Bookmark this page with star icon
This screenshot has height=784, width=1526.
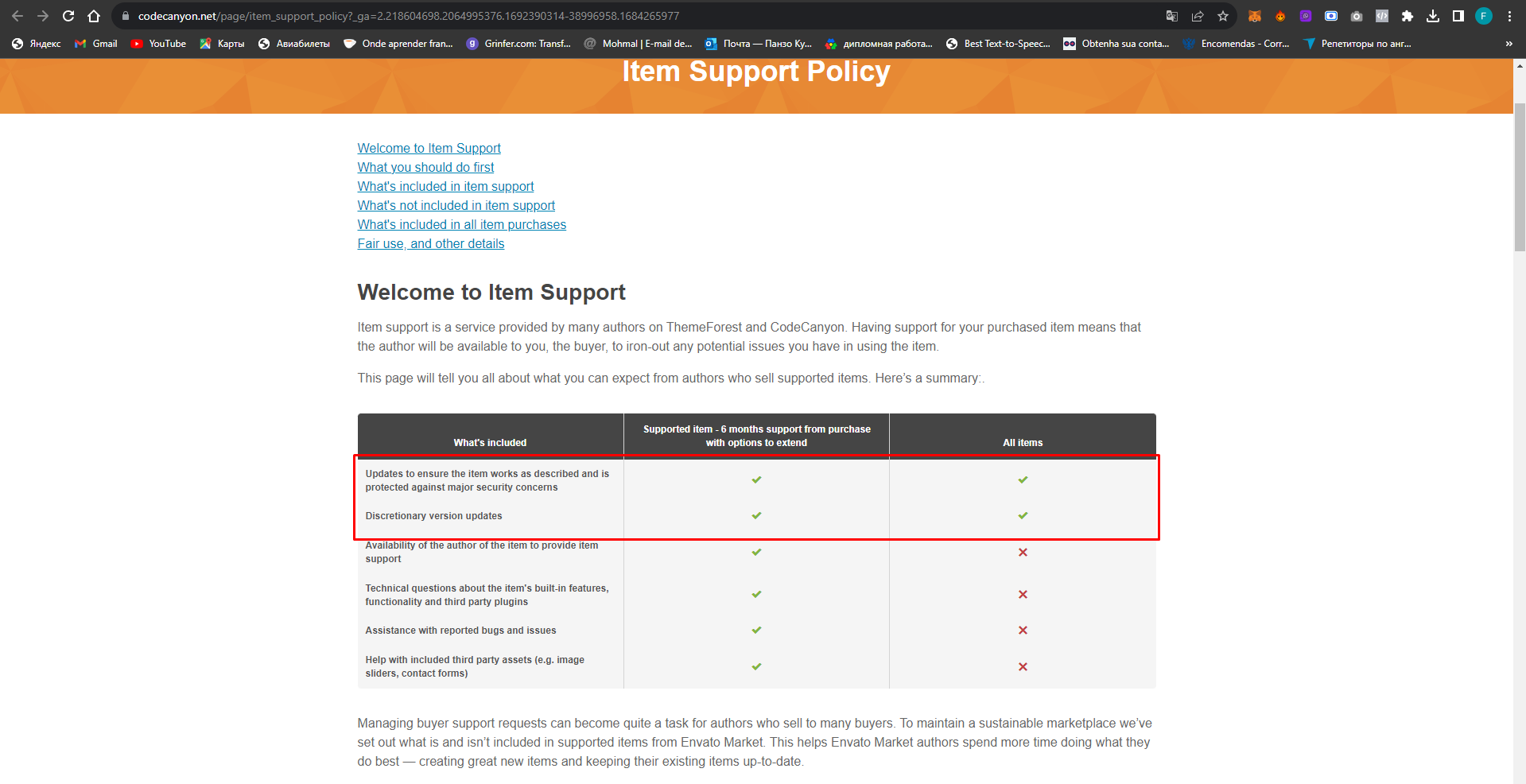pos(1223,16)
